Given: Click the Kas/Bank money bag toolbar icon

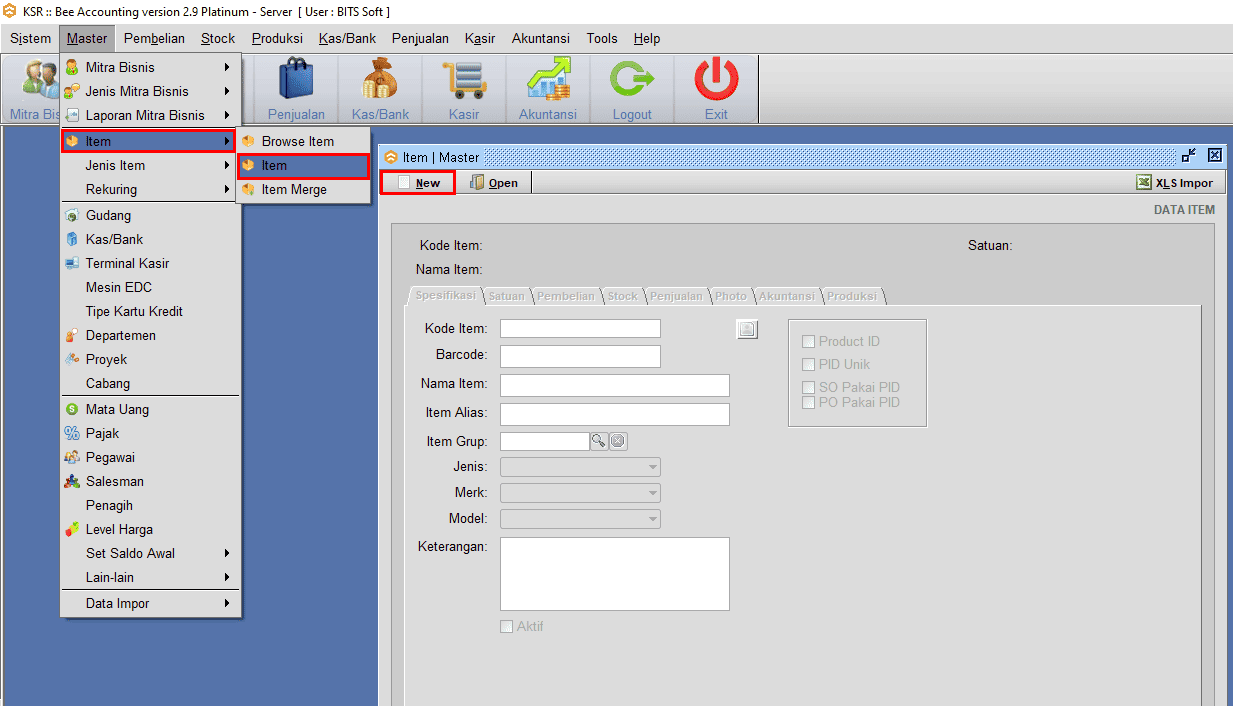Looking at the screenshot, I should (380, 80).
